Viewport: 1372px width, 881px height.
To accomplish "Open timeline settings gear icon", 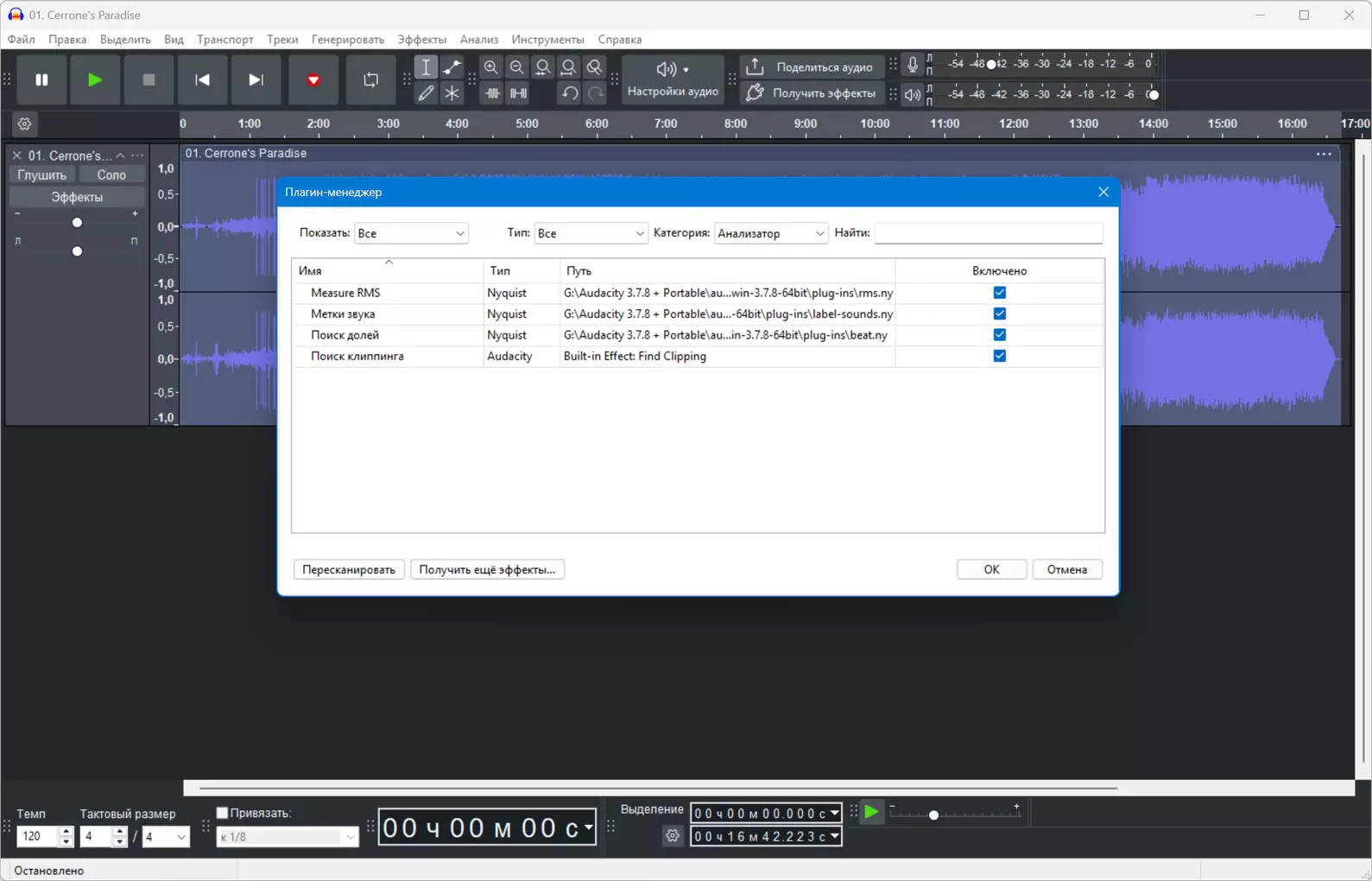I will (x=24, y=124).
